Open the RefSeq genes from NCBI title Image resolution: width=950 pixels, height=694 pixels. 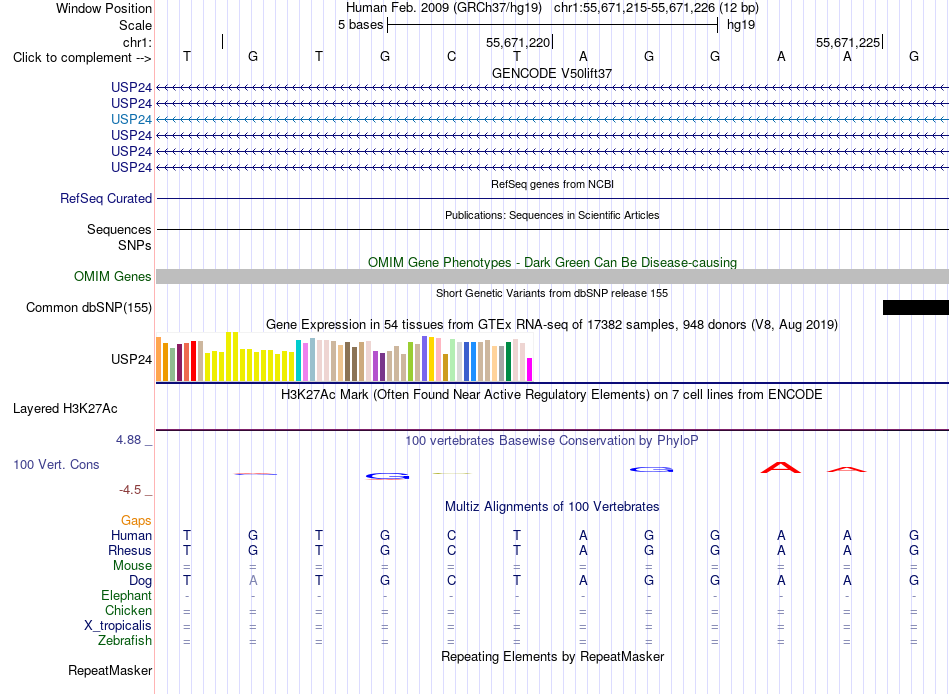pyautogui.click(x=552, y=184)
